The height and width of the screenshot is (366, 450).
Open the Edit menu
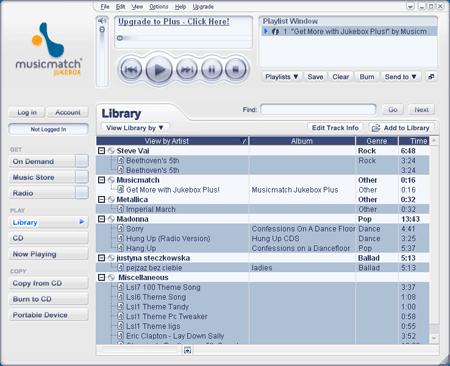120,7
